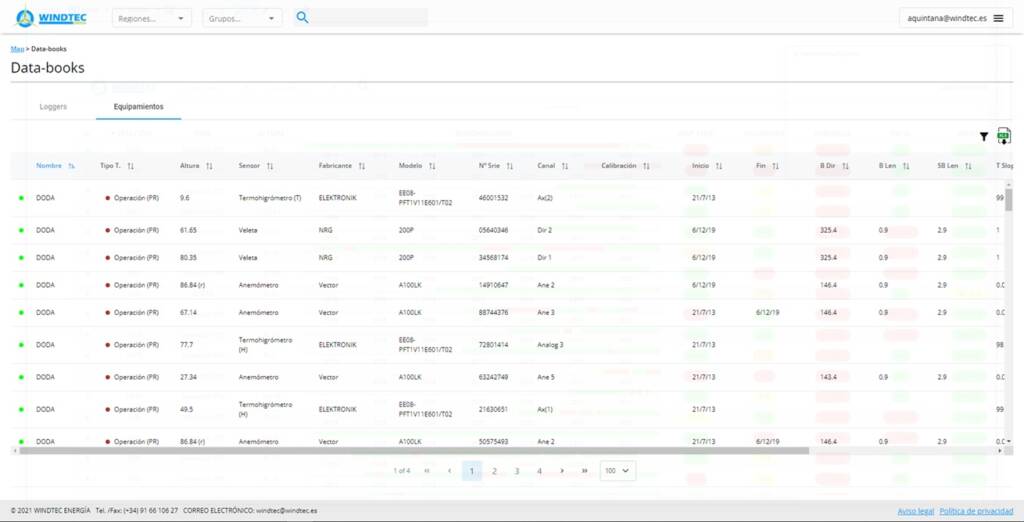The image size is (1024, 522).
Task: Go to page 3
Action: (517, 470)
